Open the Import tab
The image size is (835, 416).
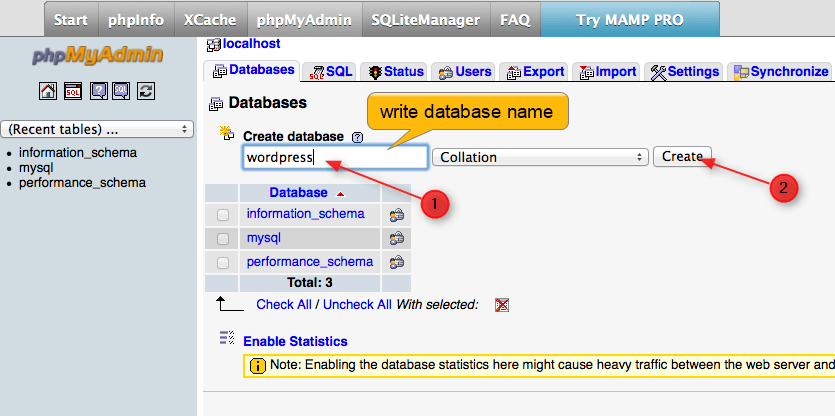608,72
